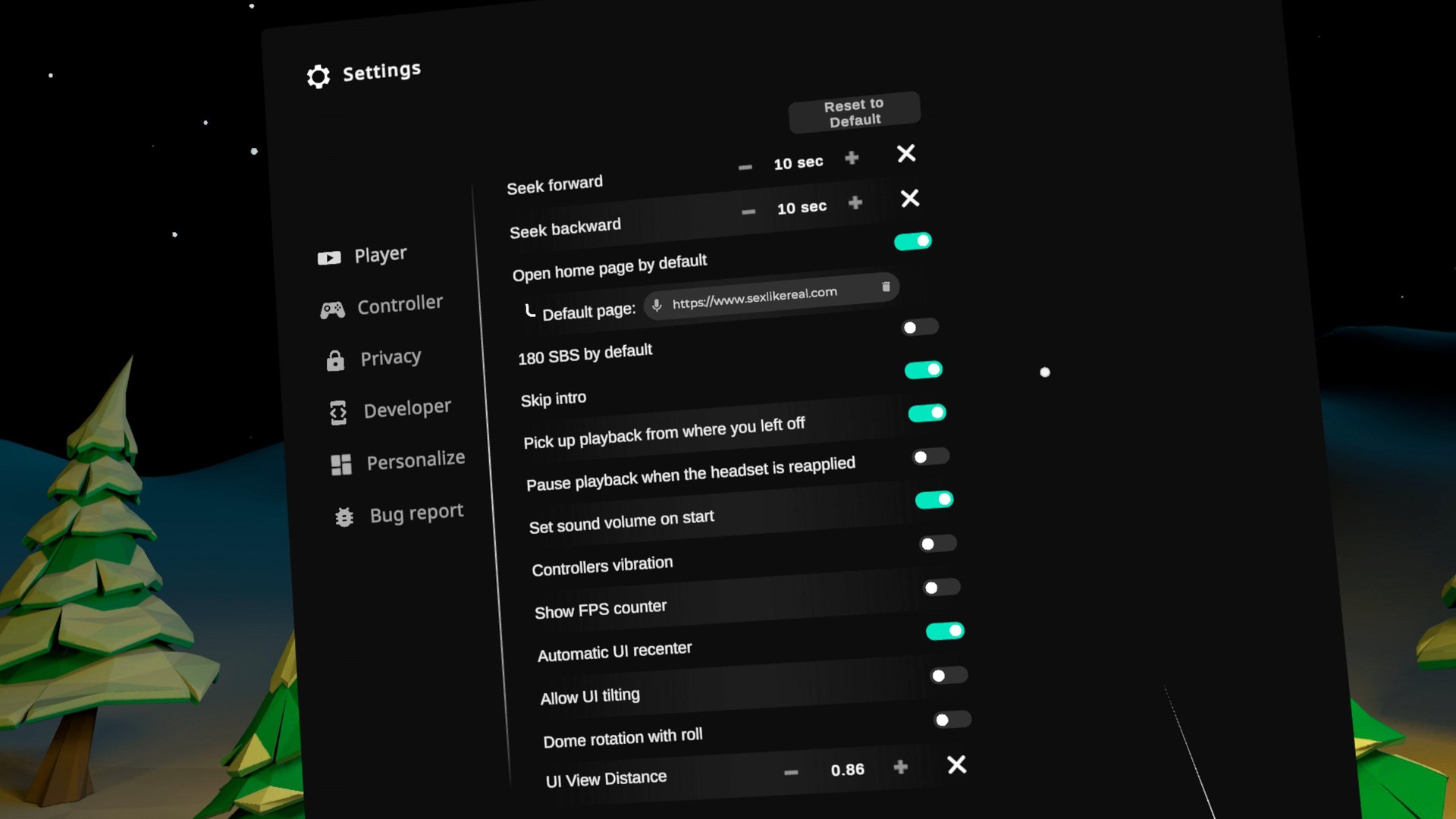The image size is (1456, 819).
Task: Click the trash icon in Default page field
Action: 885,287
